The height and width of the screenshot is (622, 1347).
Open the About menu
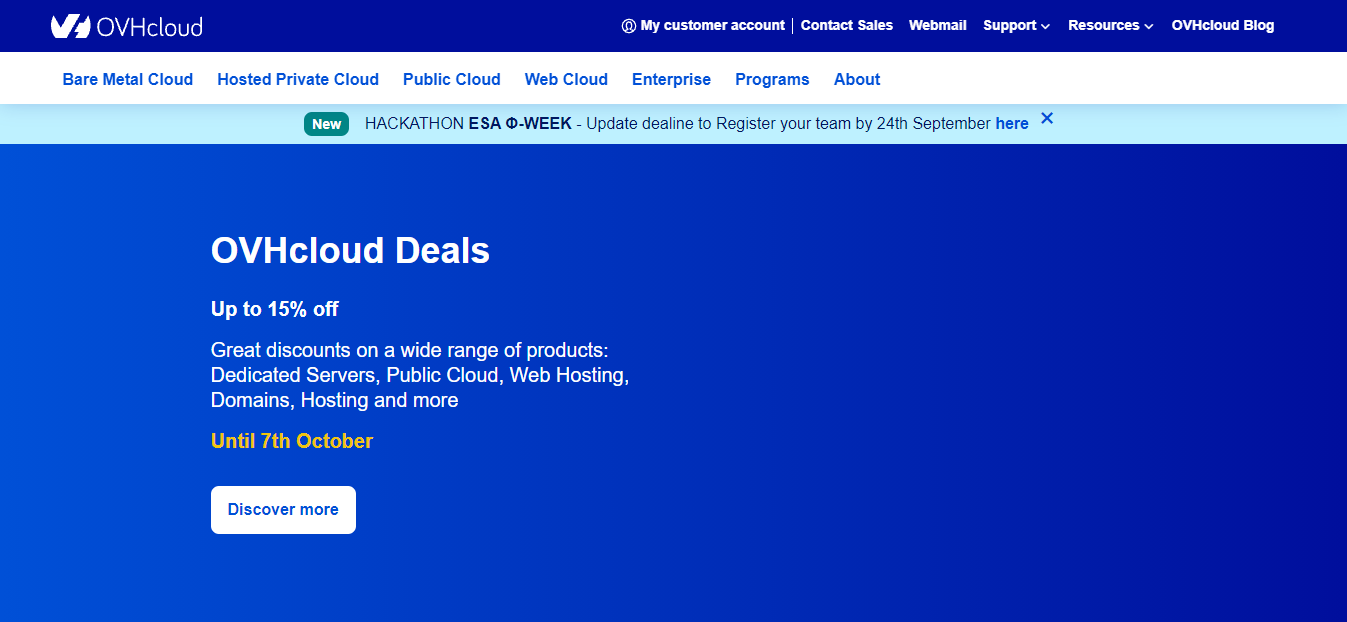click(x=857, y=79)
